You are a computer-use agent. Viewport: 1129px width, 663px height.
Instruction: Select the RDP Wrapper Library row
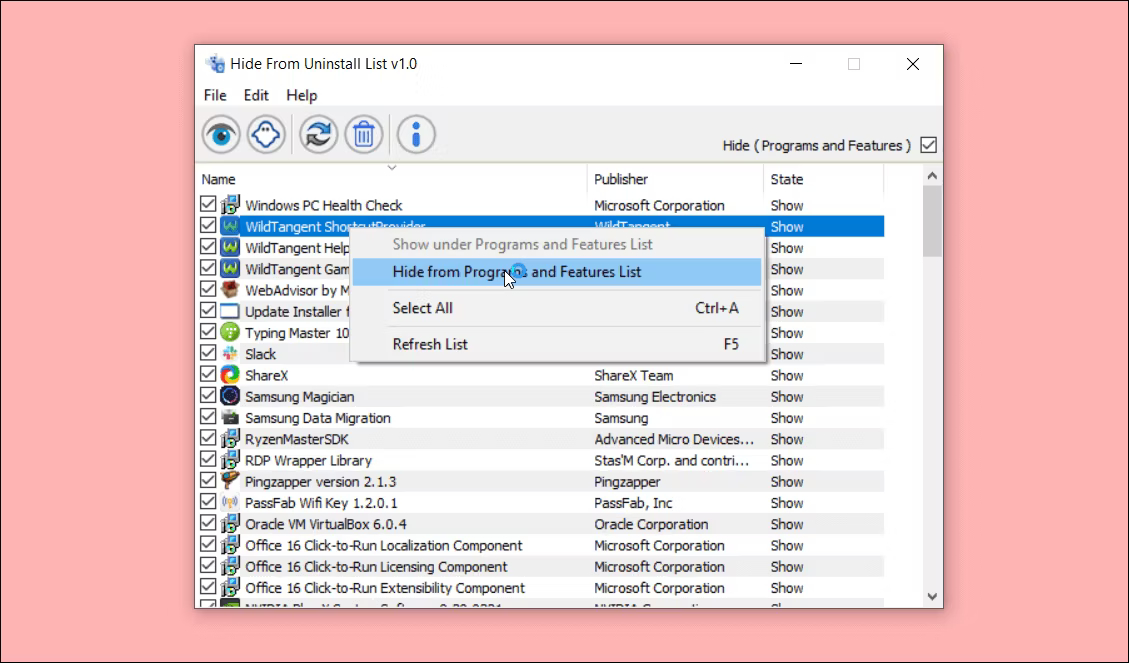[540, 460]
